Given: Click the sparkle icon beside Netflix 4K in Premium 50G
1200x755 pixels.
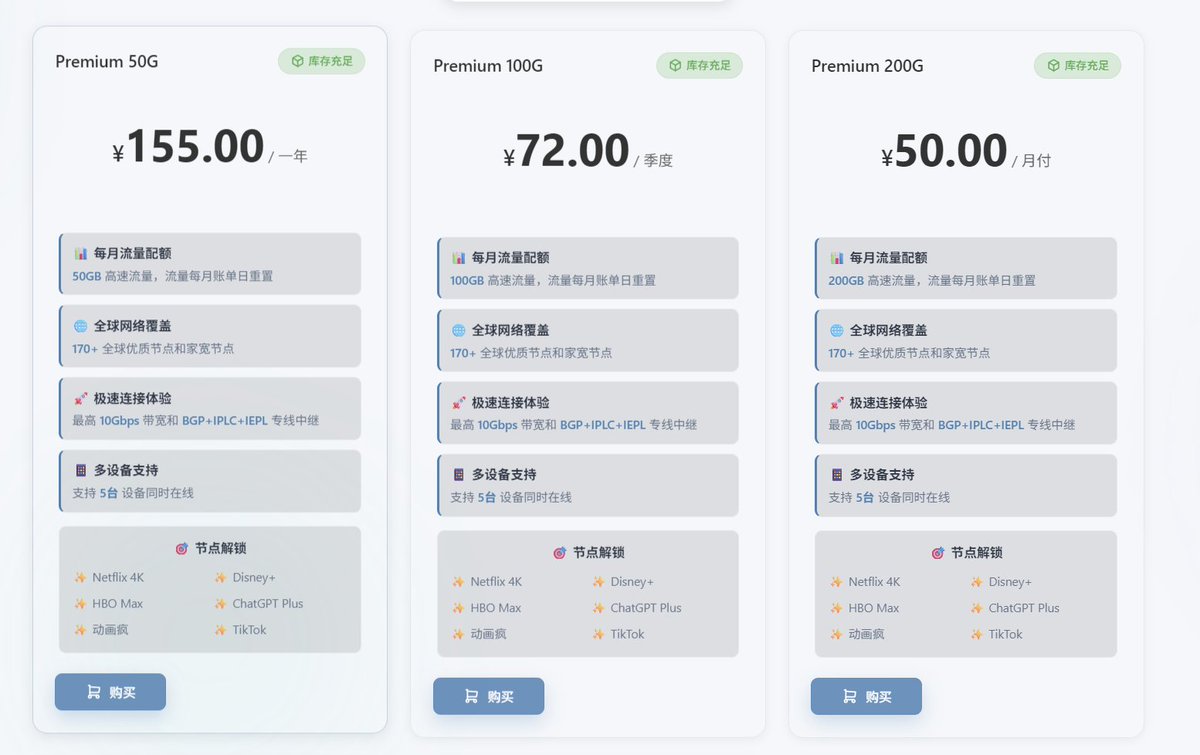Looking at the screenshot, I should 80,577.
